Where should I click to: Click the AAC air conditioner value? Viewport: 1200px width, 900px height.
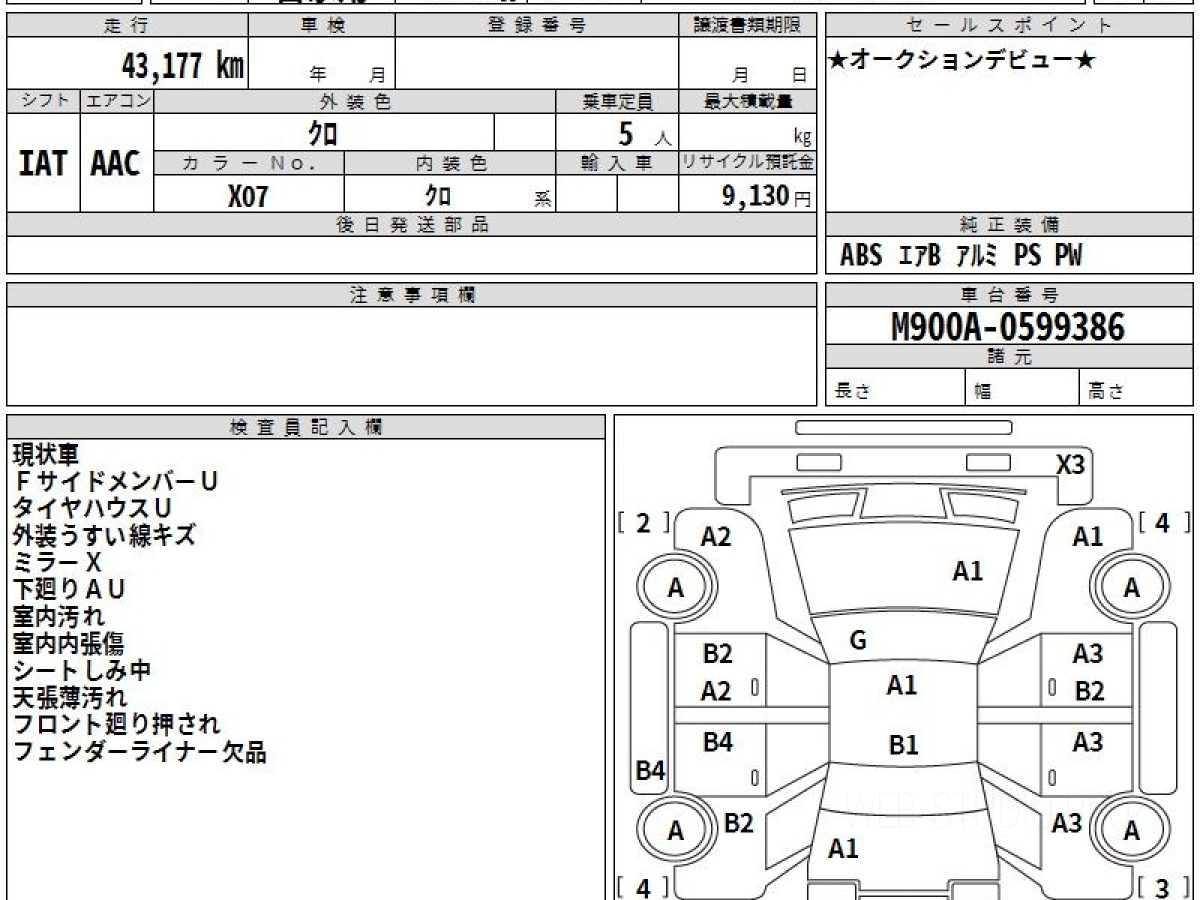(x=116, y=163)
